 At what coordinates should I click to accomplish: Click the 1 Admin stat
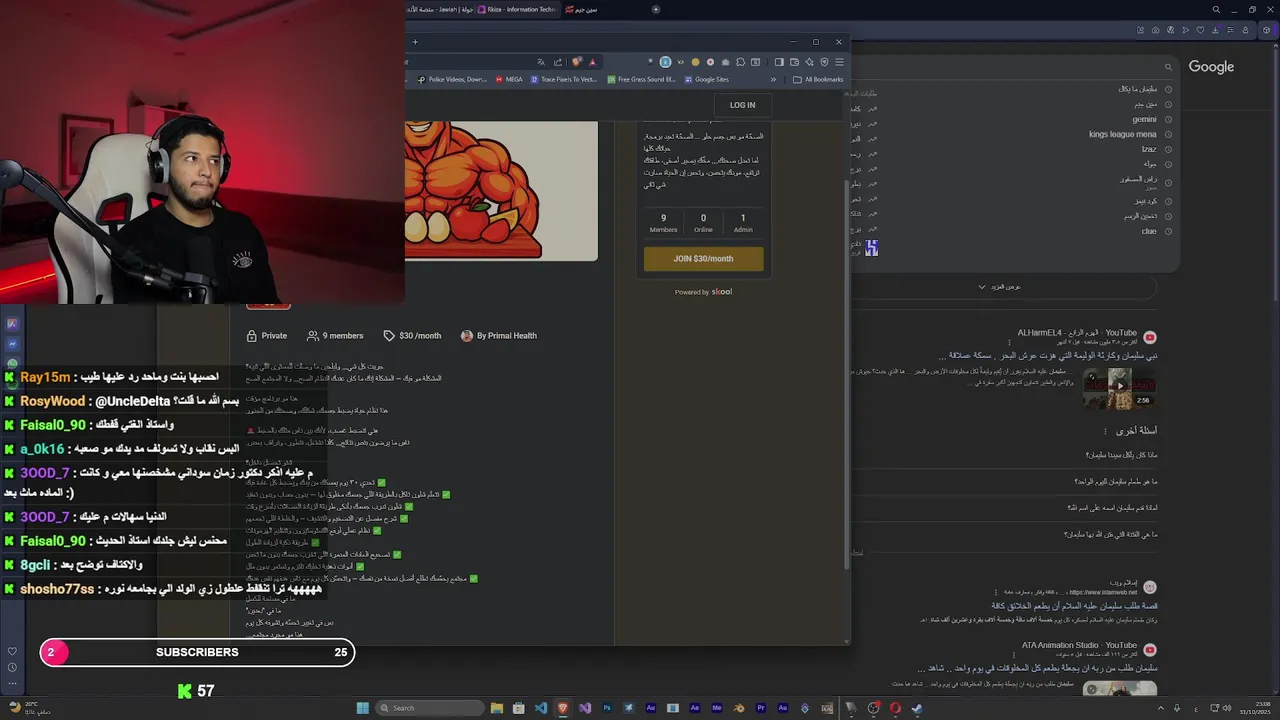[742, 223]
